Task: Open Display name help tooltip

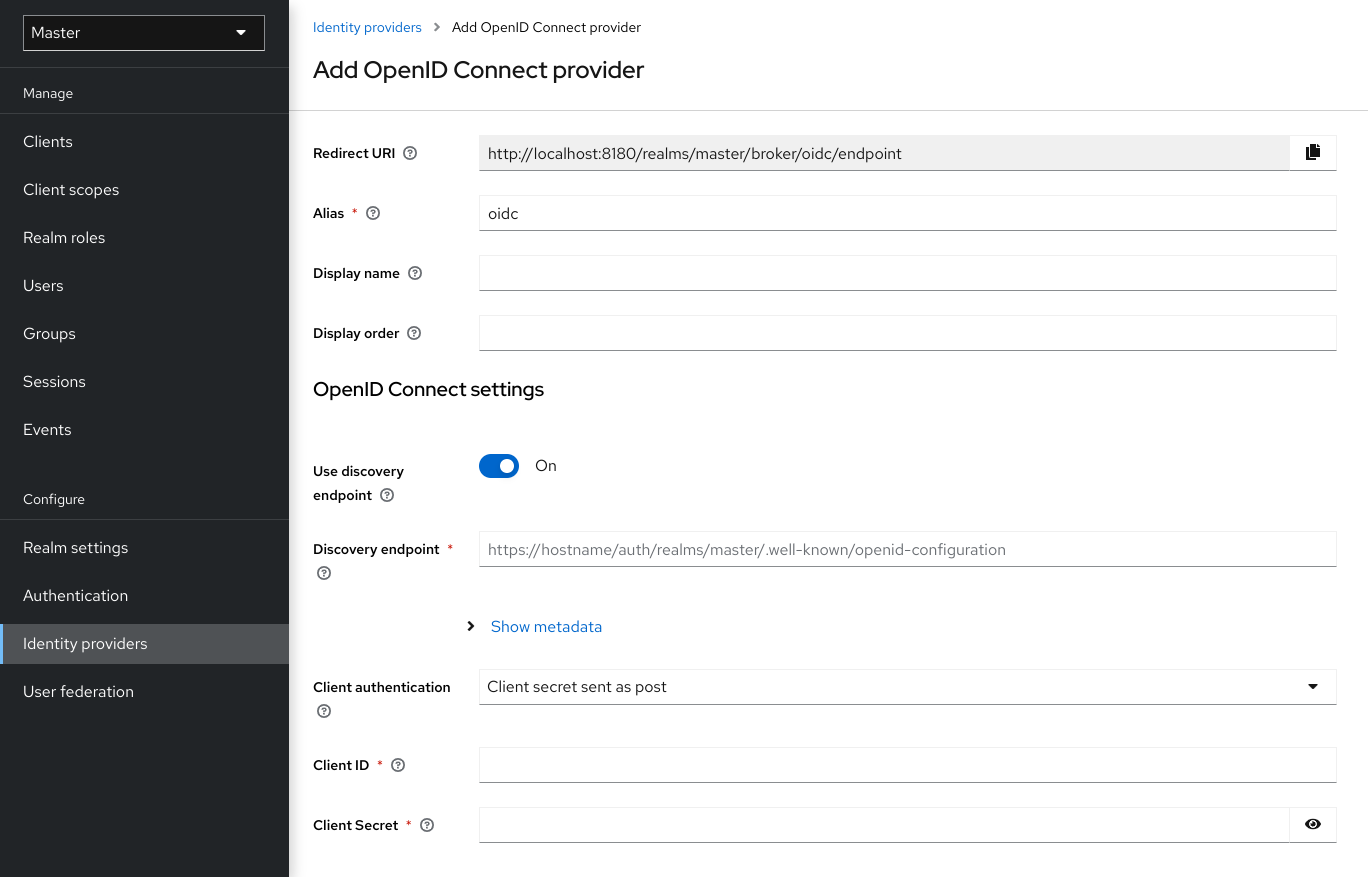Action: [414, 272]
